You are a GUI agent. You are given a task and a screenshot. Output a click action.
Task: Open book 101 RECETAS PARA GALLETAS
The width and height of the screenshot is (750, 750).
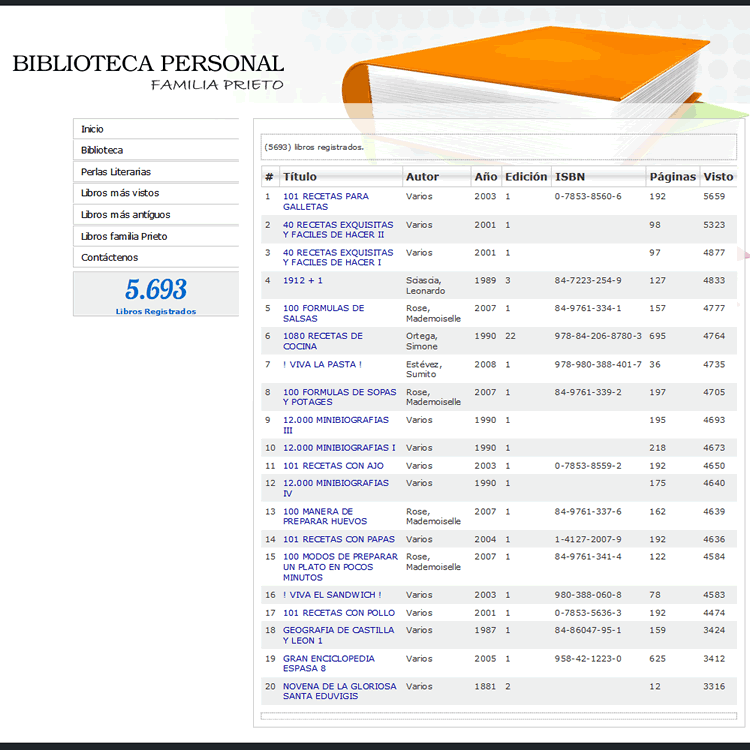[x=325, y=201]
